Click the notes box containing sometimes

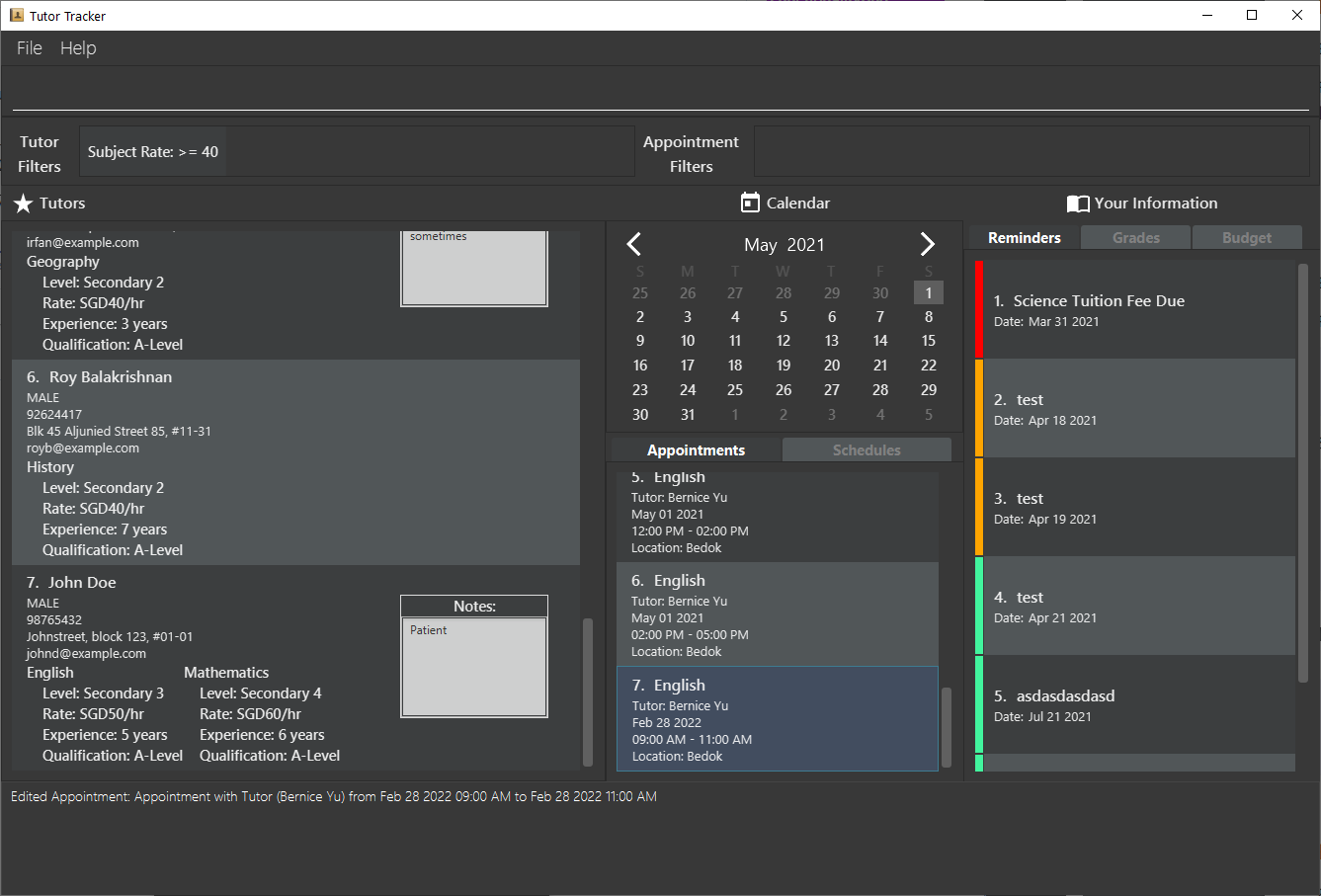474,268
